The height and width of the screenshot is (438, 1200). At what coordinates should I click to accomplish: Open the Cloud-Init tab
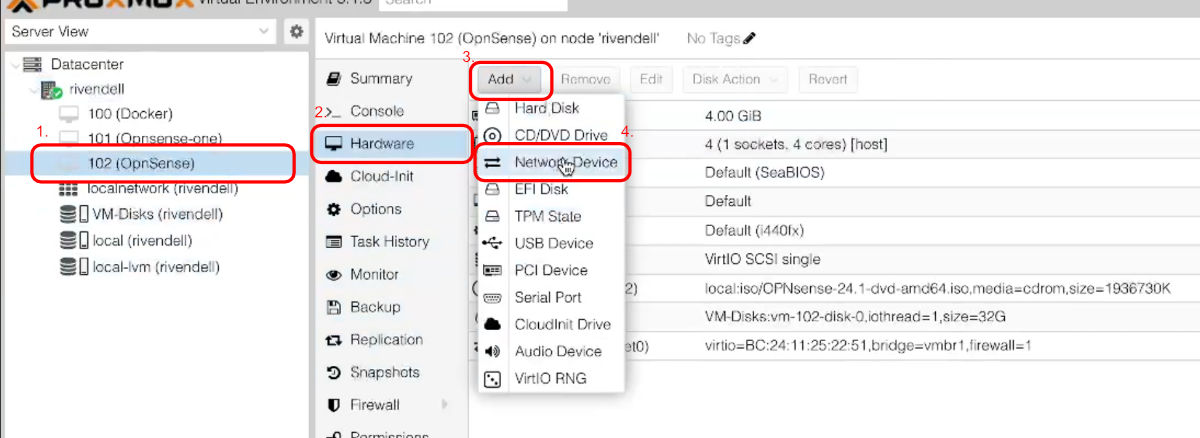(x=381, y=176)
